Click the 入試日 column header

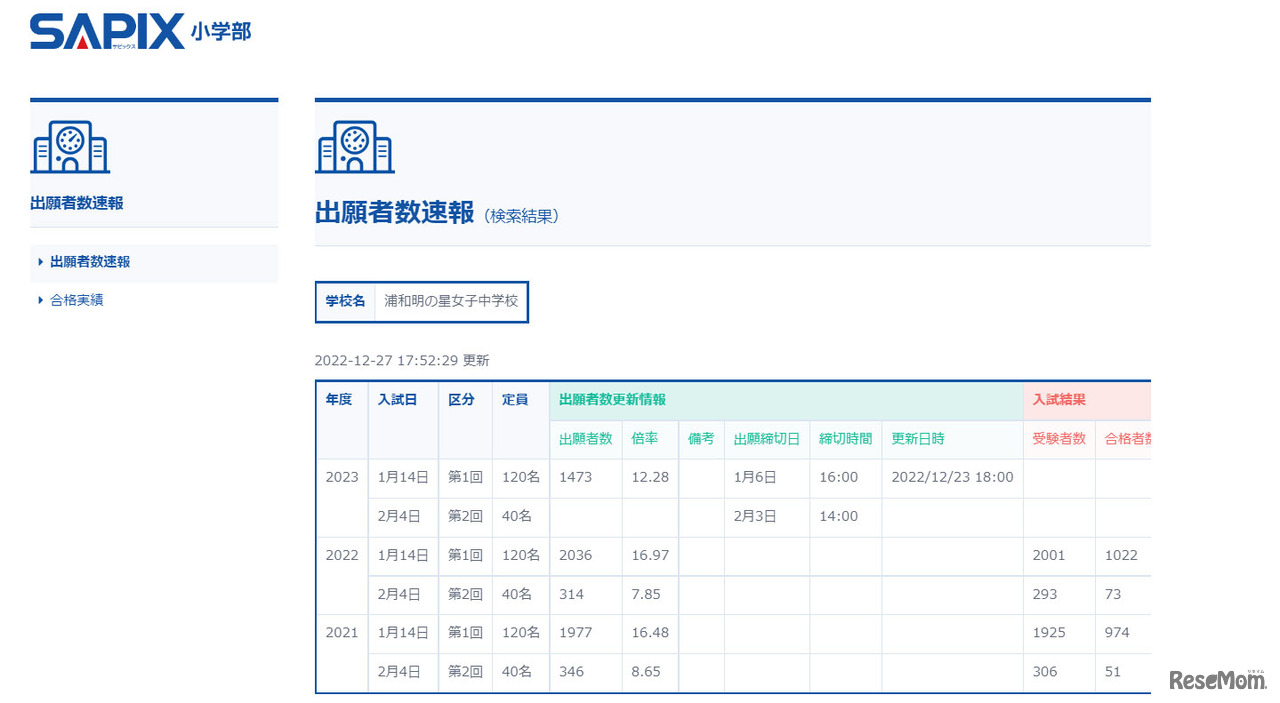397,400
